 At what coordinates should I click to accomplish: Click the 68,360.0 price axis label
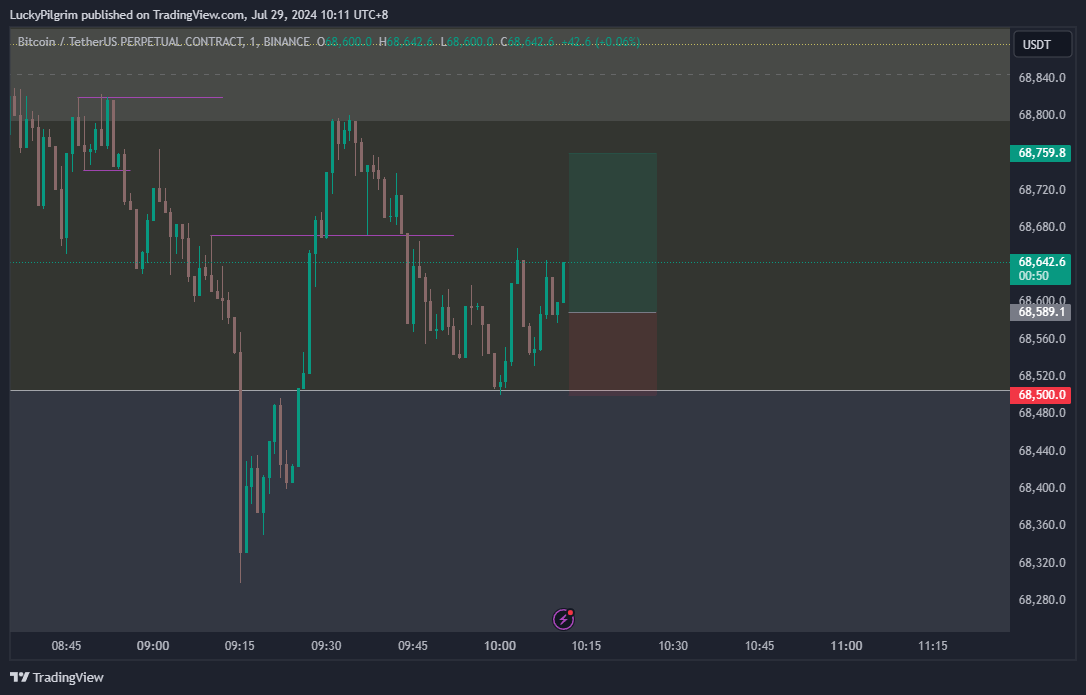(x=1042, y=525)
